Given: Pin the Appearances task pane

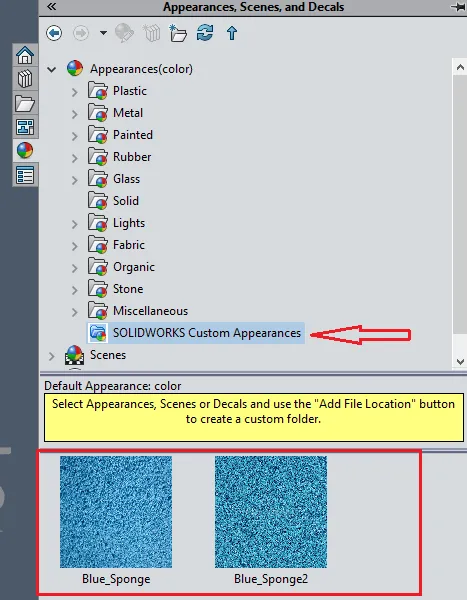Looking at the screenshot, I should [458, 7].
